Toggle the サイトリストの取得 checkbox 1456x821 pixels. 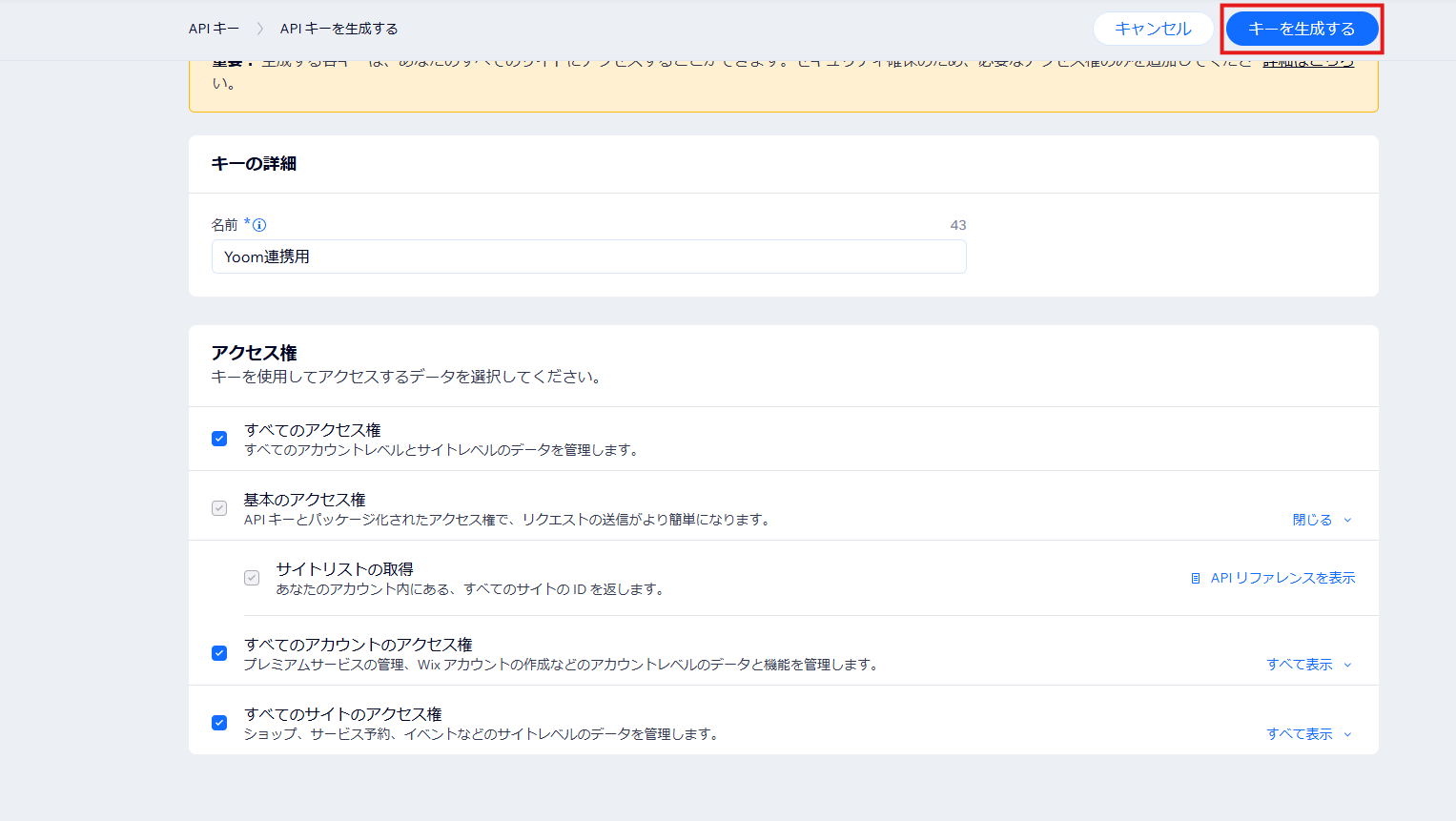[x=252, y=578]
